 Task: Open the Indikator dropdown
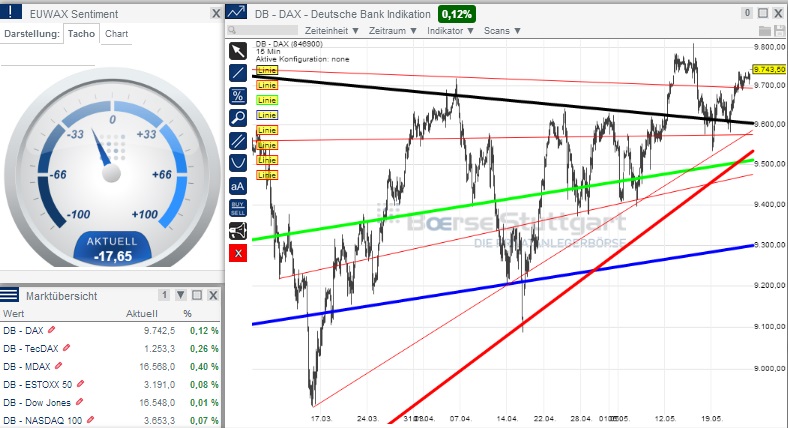pyautogui.click(x=451, y=31)
